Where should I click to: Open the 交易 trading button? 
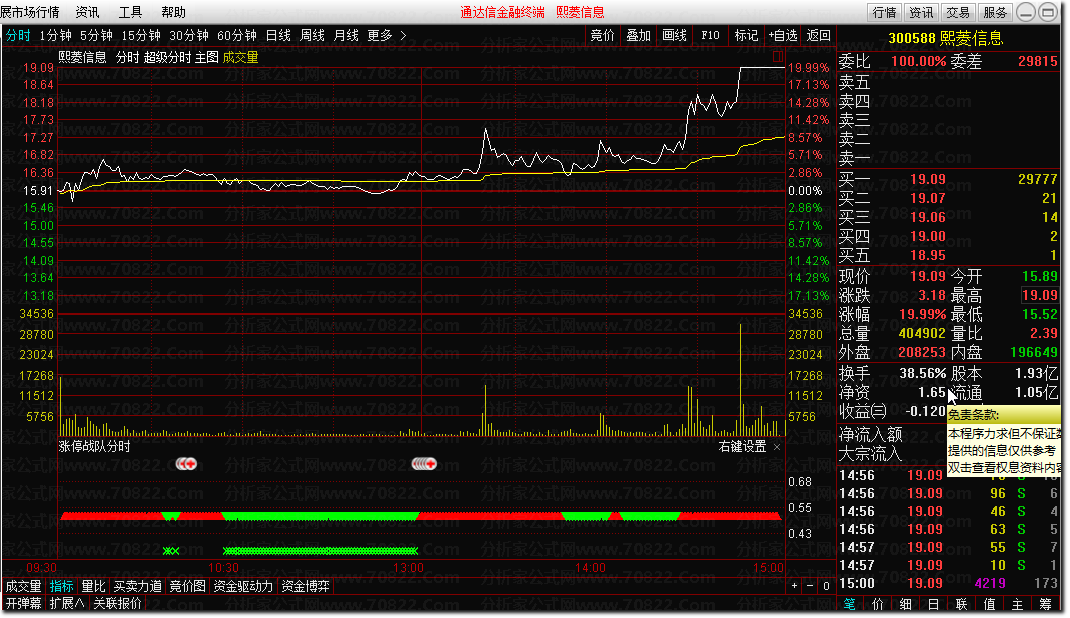pos(958,12)
